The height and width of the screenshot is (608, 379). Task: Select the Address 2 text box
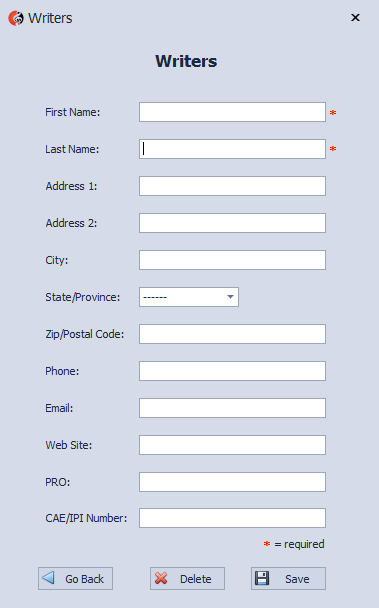pyautogui.click(x=232, y=223)
